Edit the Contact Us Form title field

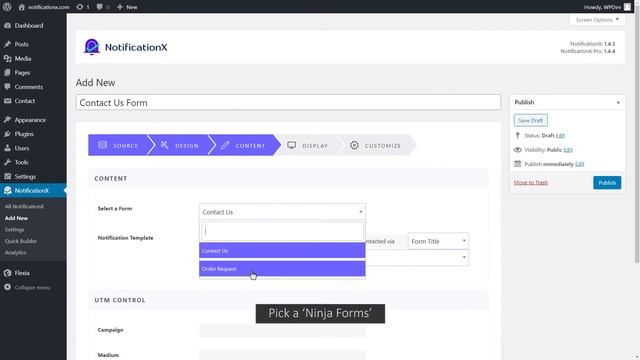click(288, 102)
